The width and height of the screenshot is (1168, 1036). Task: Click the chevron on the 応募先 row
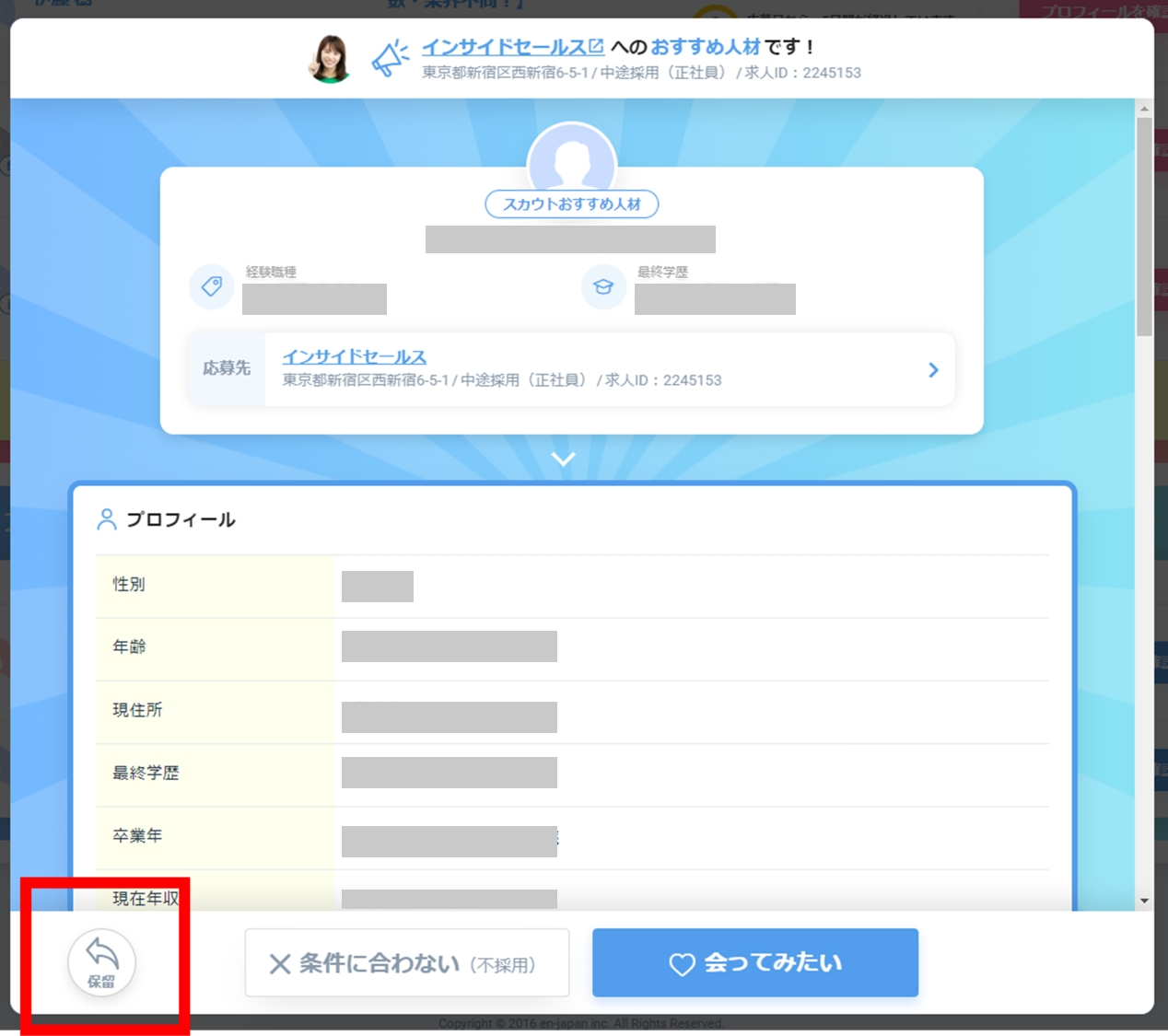pos(933,369)
